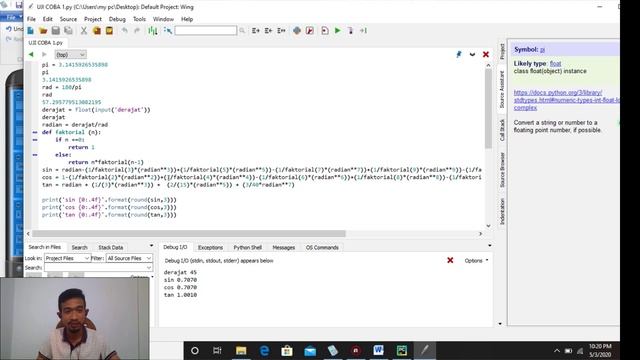The width and height of the screenshot is (640, 360).
Task: Go forward with gray right arrow
Action: click(44, 54)
